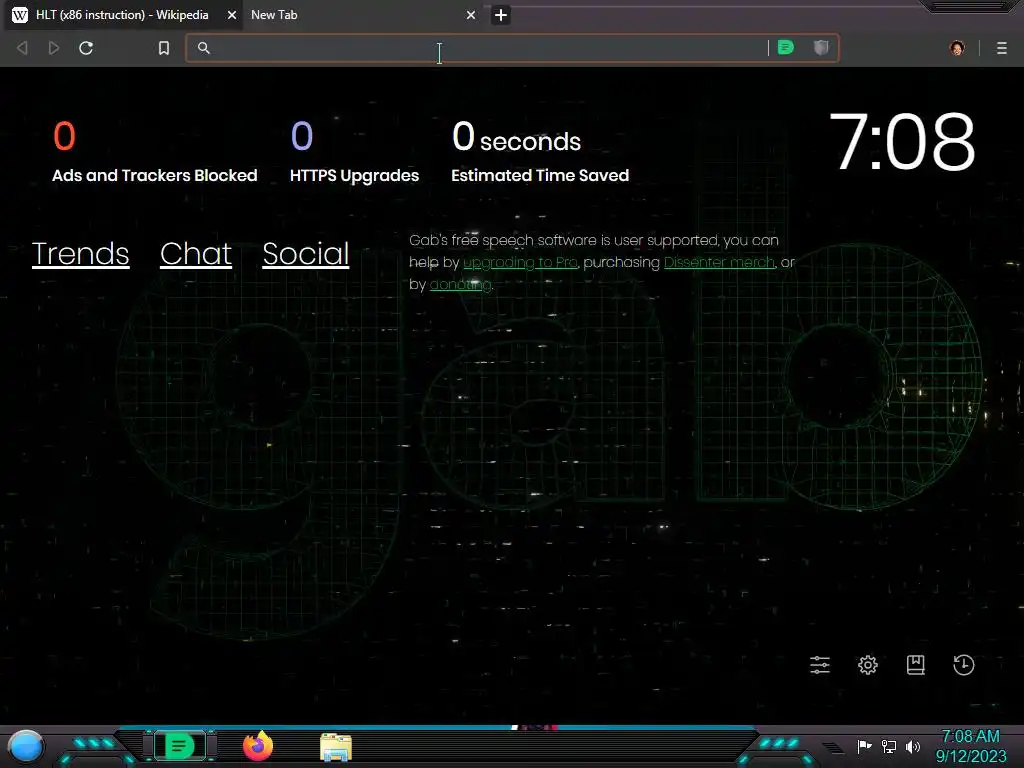Image resolution: width=1024 pixels, height=768 pixels.
Task: Open settings via the gear icon
Action: (867, 665)
